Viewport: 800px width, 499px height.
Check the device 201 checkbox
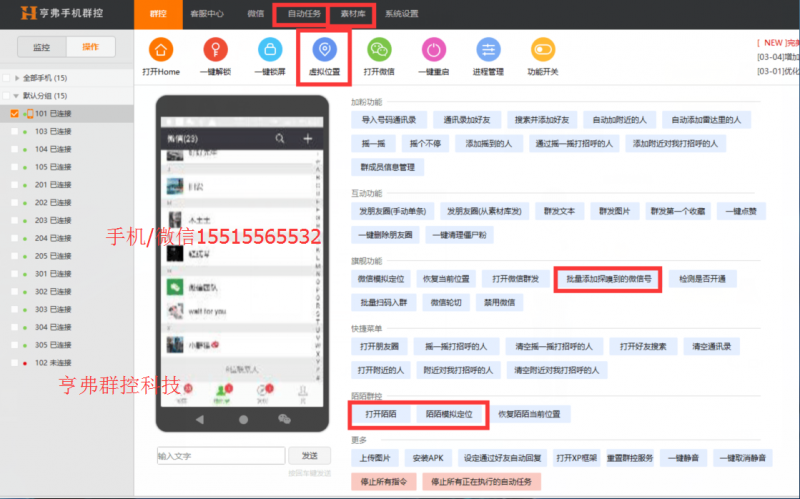(14, 185)
